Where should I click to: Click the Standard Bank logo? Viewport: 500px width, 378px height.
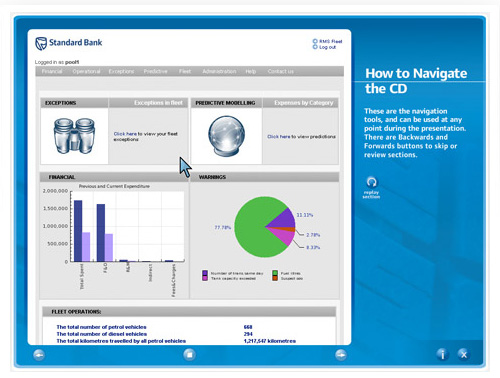[x=69, y=43]
